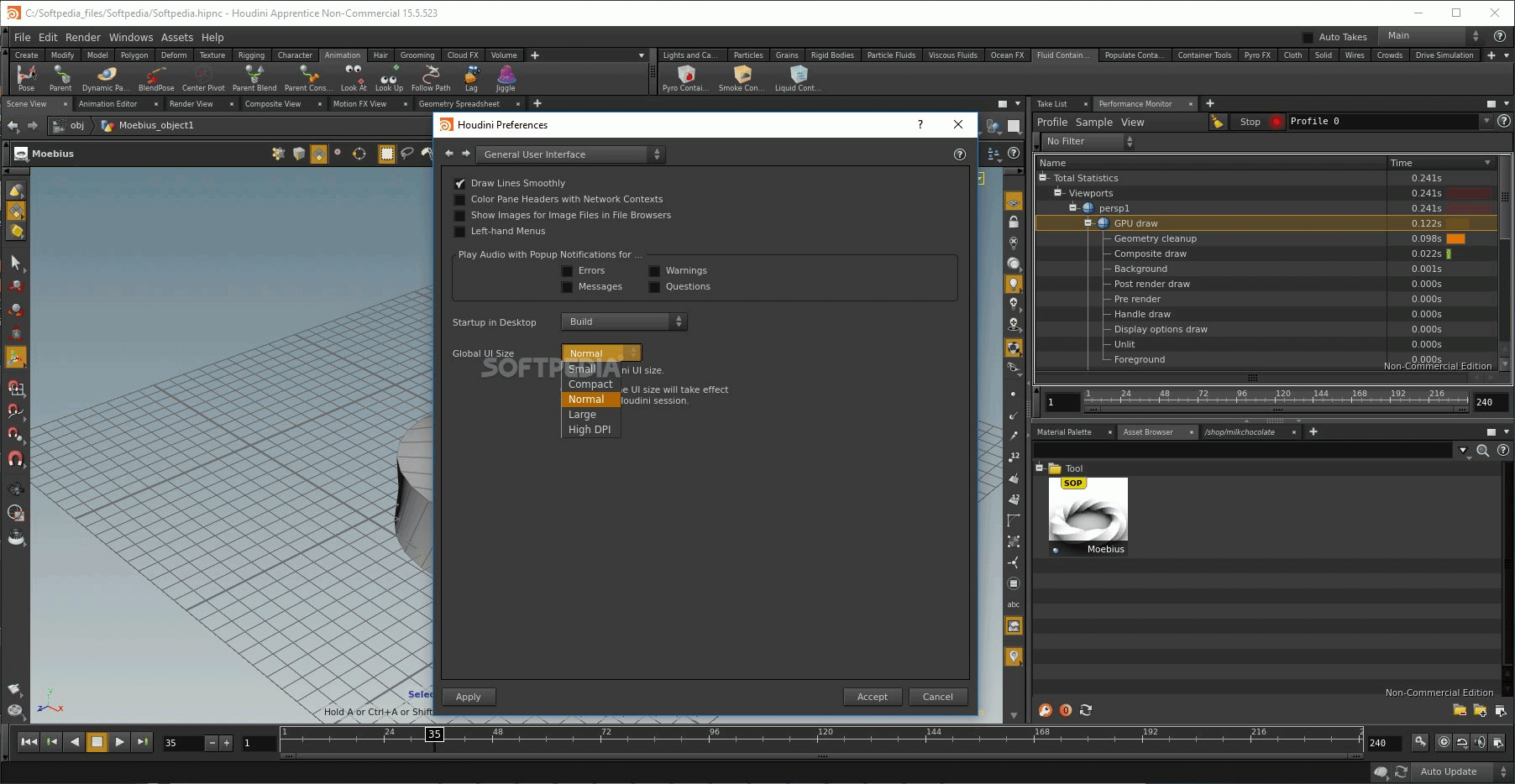Select the arrow Select tool in viewport toolbar
This screenshot has height=784, width=1515.
tap(15, 263)
